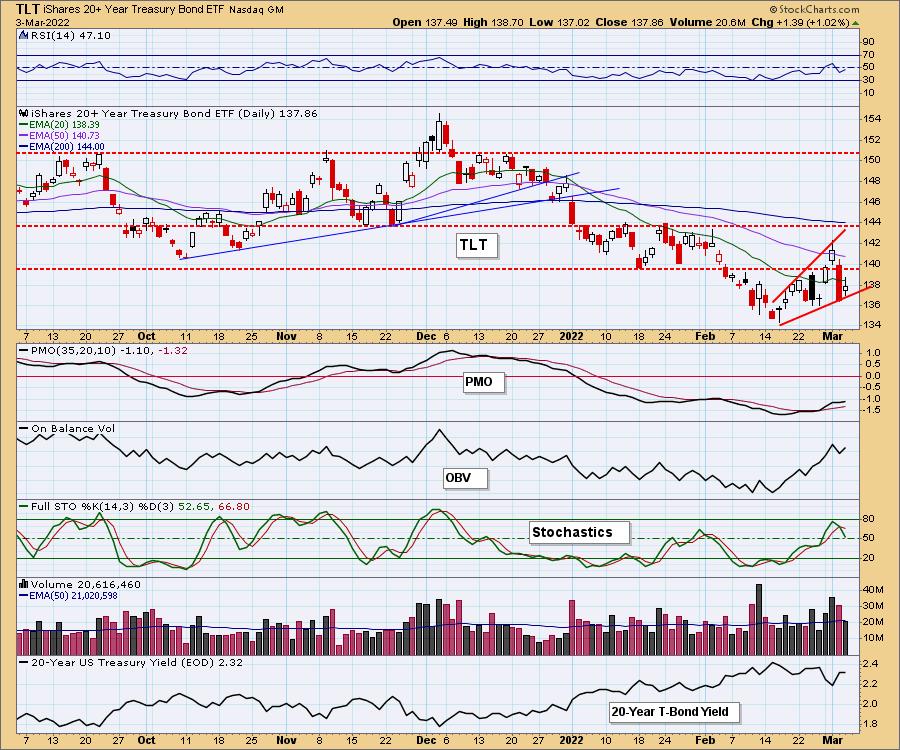Click the black line swatch before On Balance Vol
This screenshot has width=900, height=750.
pyautogui.click(x=24, y=429)
